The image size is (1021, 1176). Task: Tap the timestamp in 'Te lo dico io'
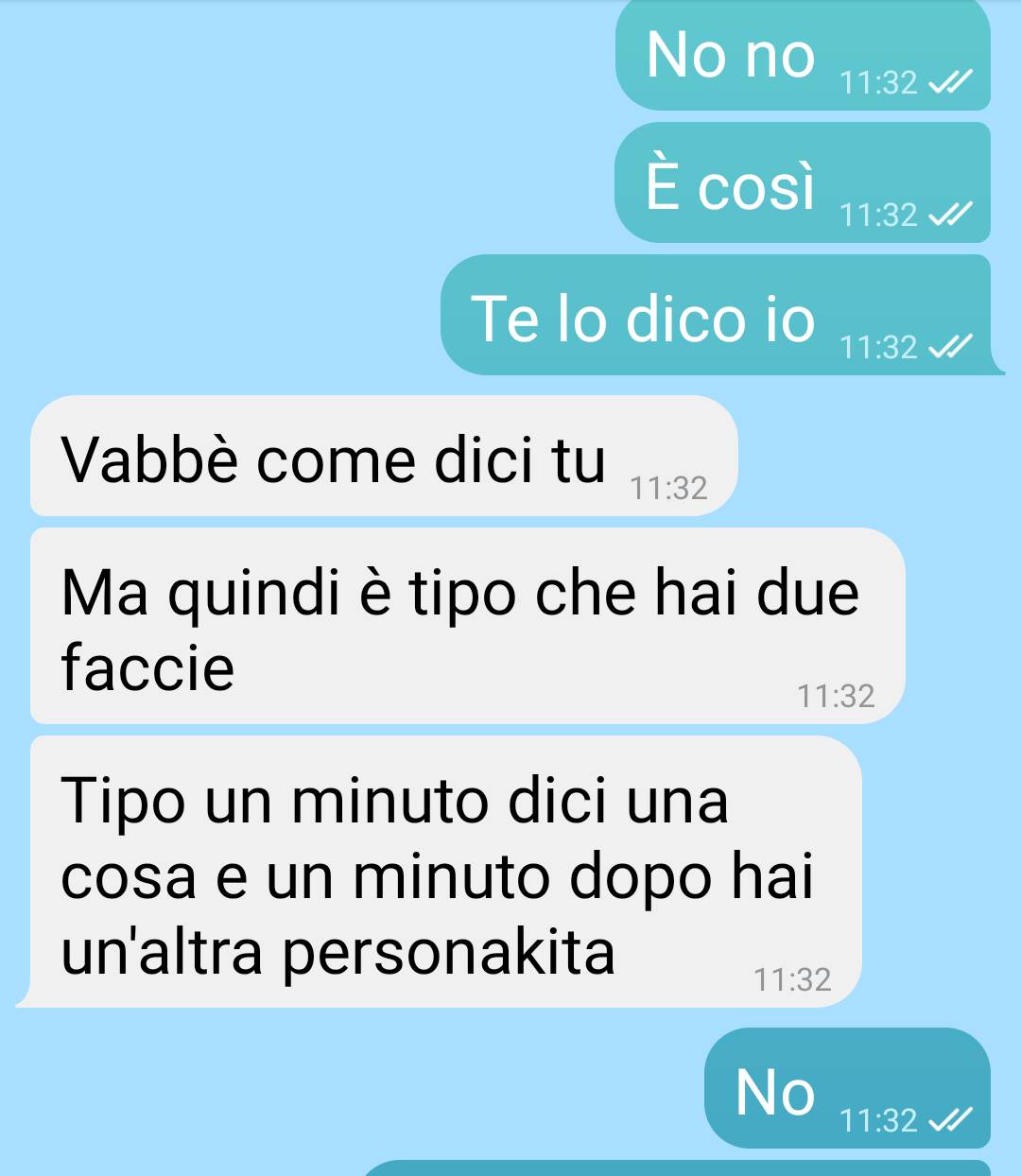(878, 349)
